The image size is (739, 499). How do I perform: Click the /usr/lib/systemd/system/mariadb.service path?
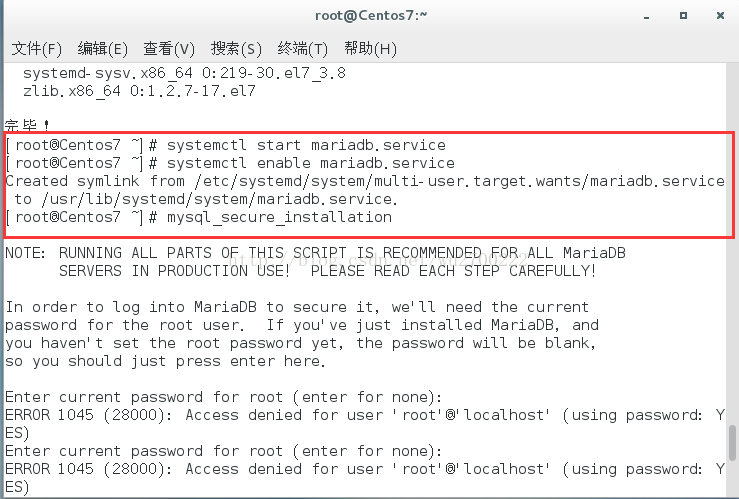[220, 199]
